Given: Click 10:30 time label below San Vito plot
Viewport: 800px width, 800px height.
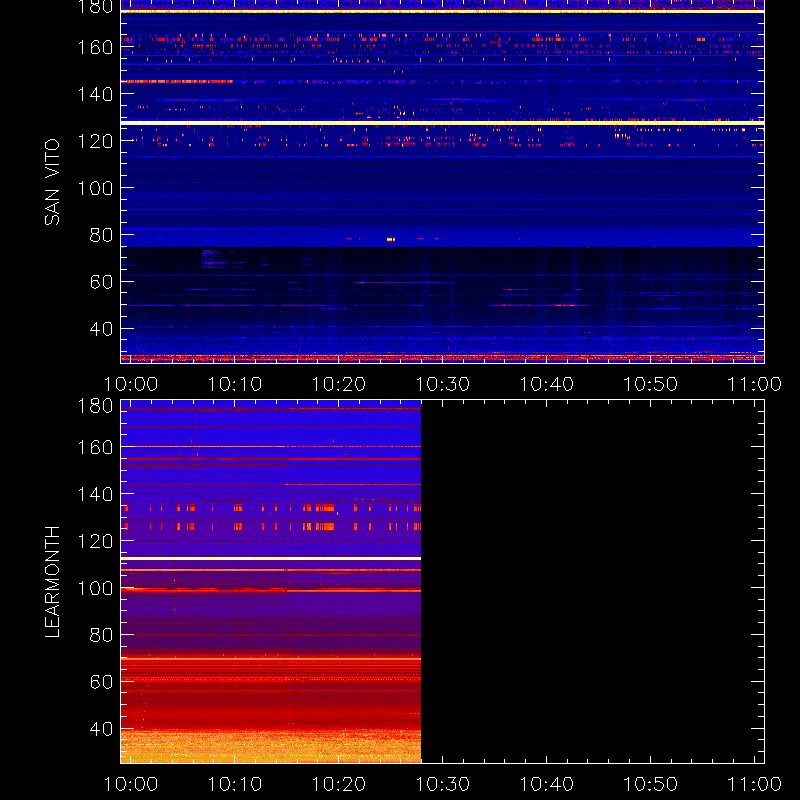Looking at the screenshot, I should (x=442, y=384).
